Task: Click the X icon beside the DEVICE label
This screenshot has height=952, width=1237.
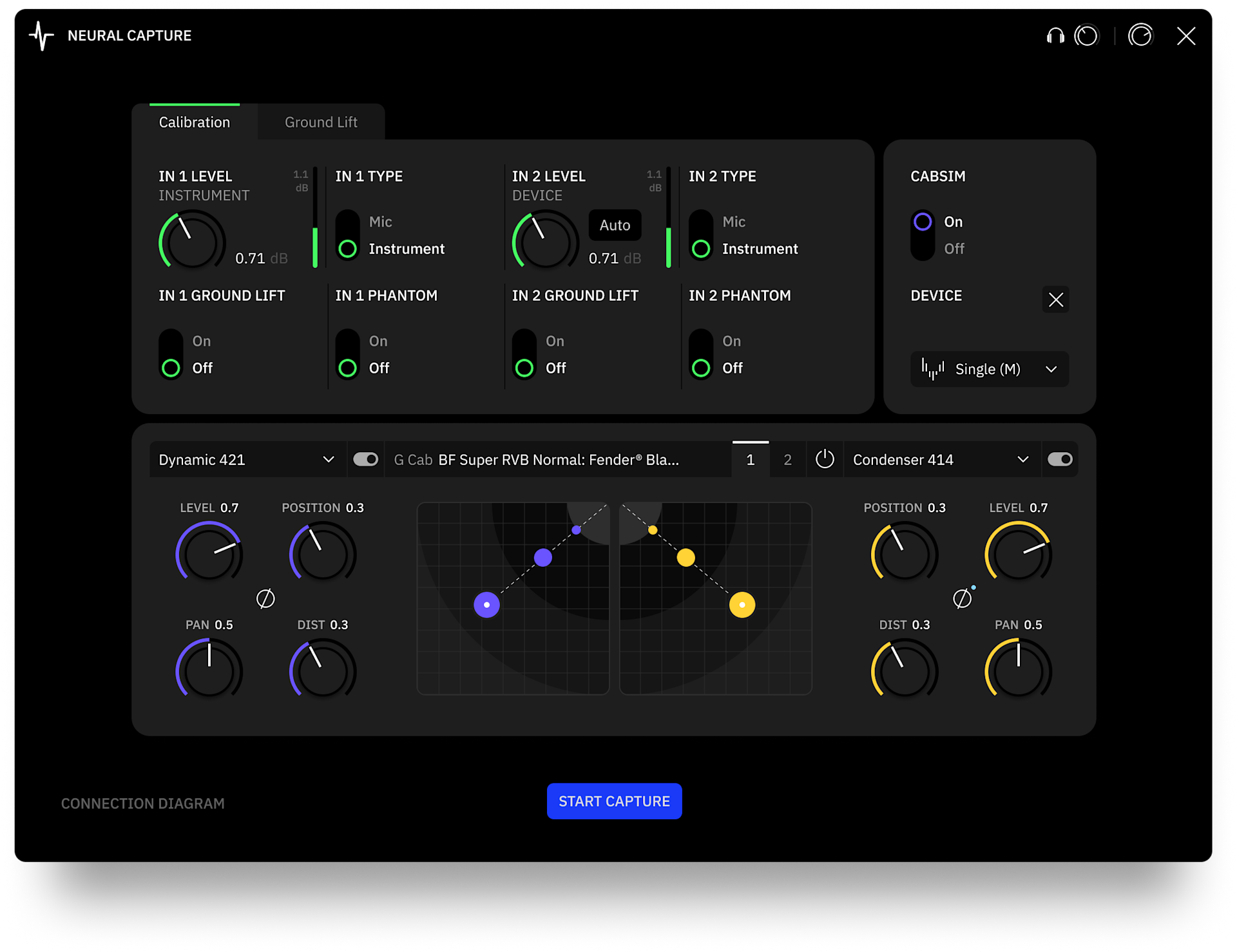Action: (x=1055, y=300)
